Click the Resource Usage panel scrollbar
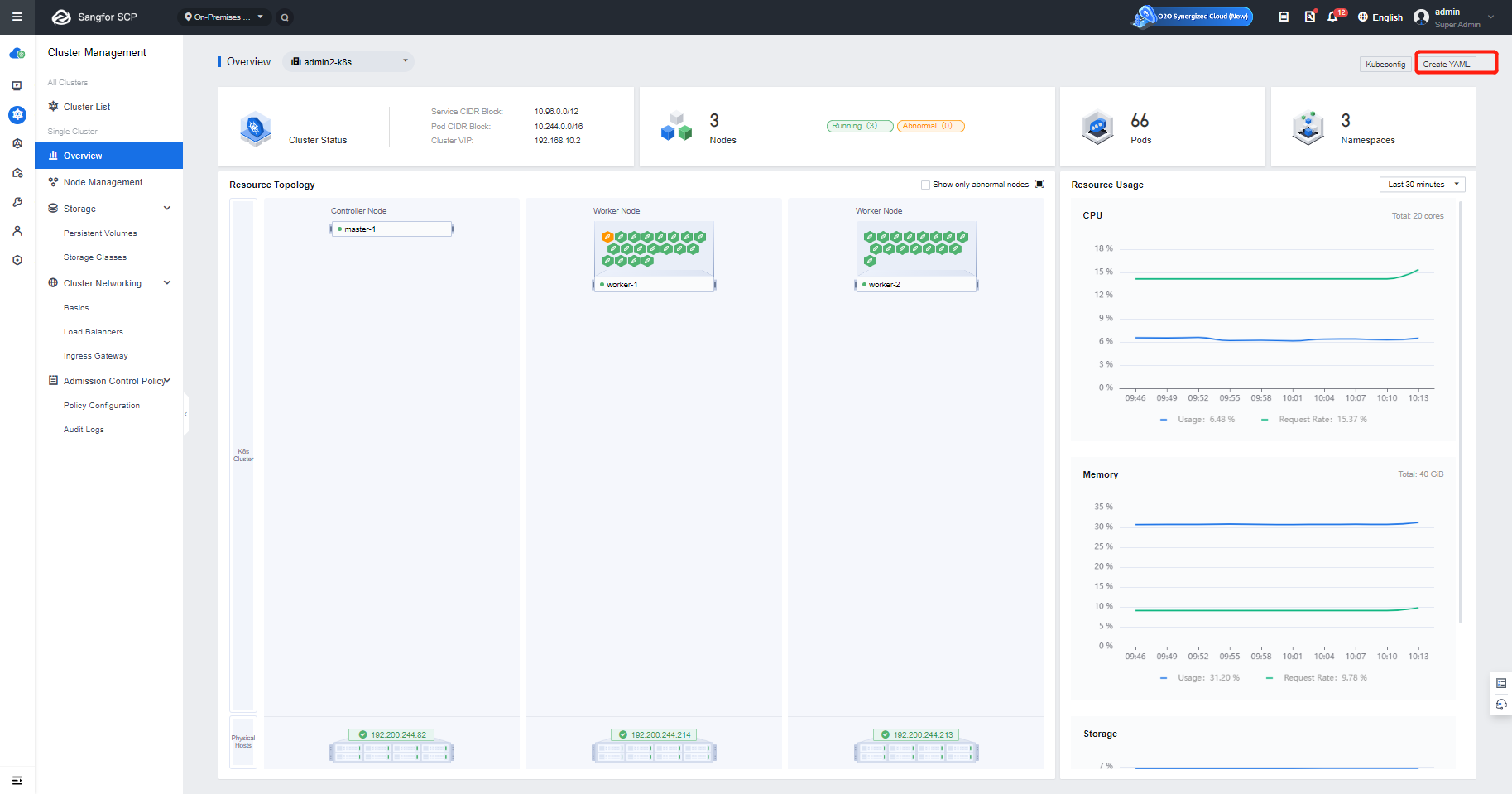The width and height of the screenshot is (1512, 794). click(x=1461, y=411)
